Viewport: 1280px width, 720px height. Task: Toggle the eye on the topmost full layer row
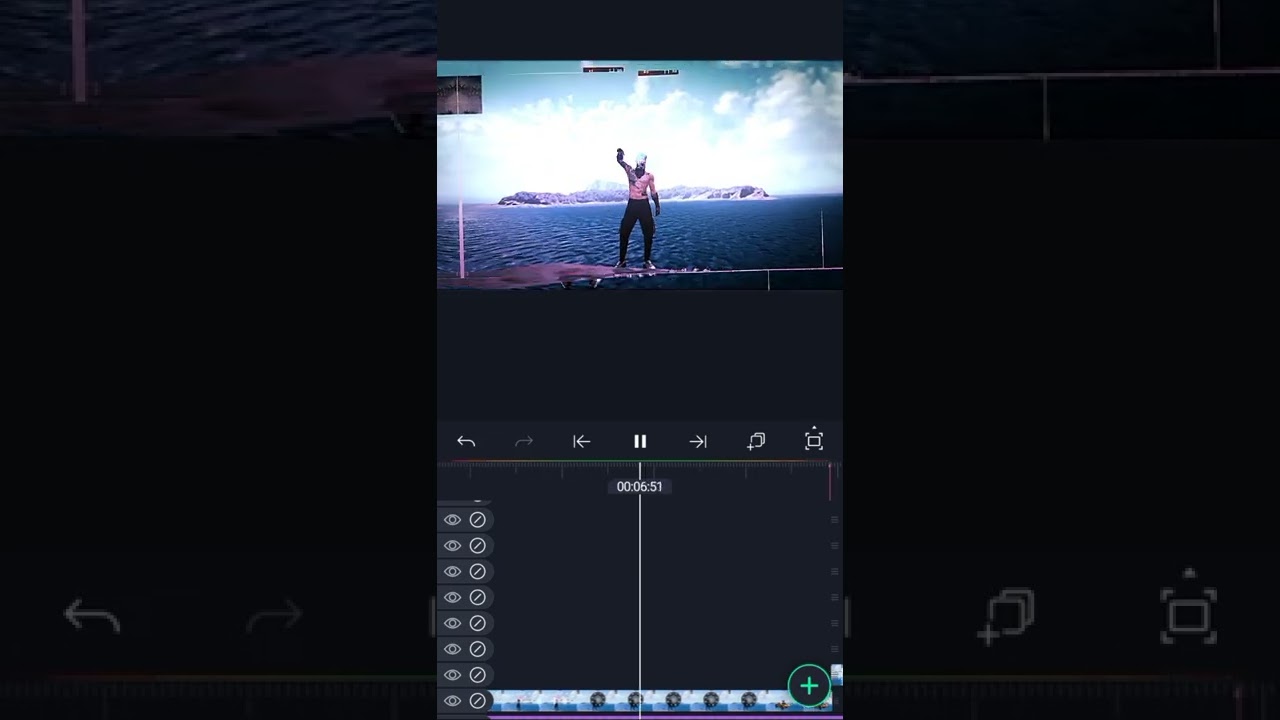(x=452, y=520)
